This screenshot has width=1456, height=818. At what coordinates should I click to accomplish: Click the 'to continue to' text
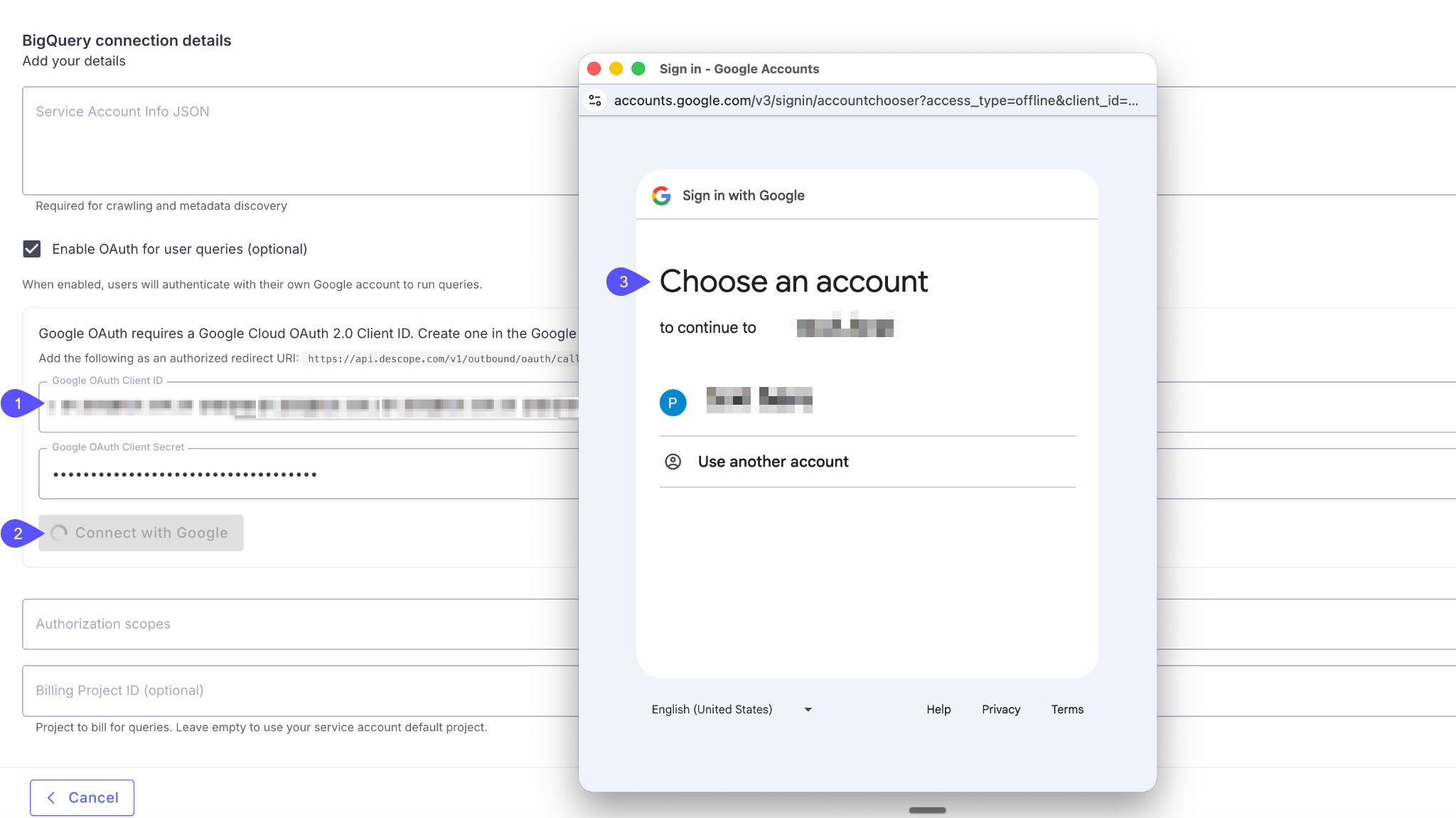[707, 328]
